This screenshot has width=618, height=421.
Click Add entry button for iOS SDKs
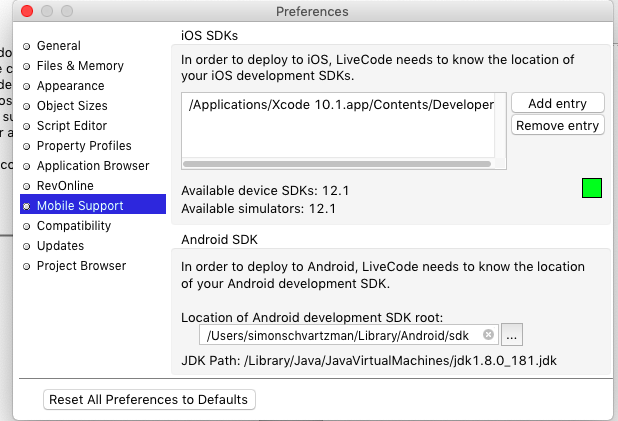point(557,104)
